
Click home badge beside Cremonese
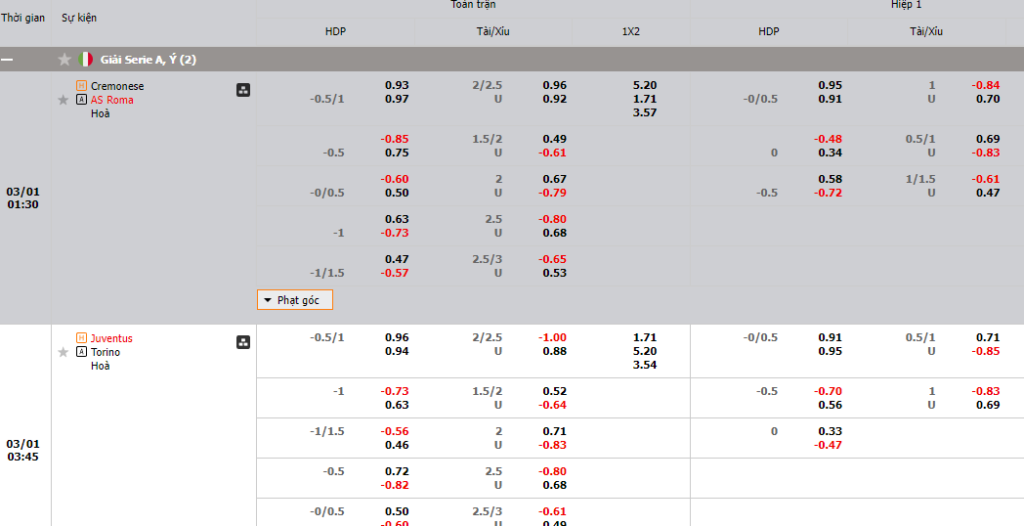click(81, 87)
